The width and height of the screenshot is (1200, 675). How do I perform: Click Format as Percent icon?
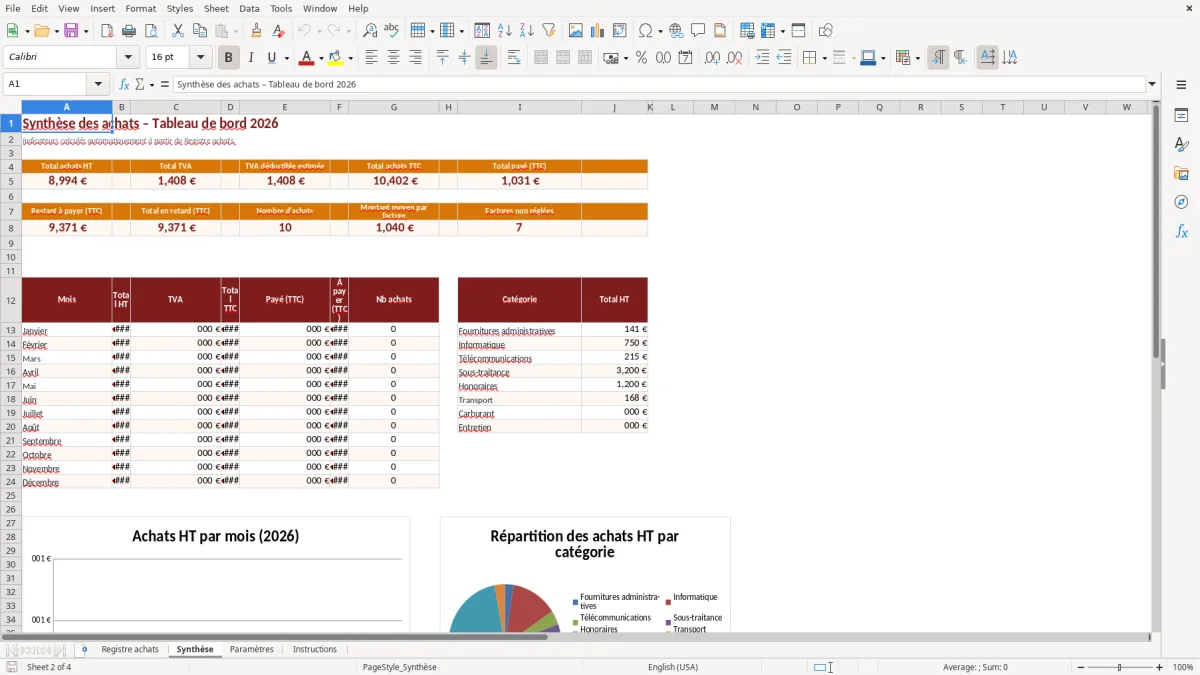click(x=641, y=58)
